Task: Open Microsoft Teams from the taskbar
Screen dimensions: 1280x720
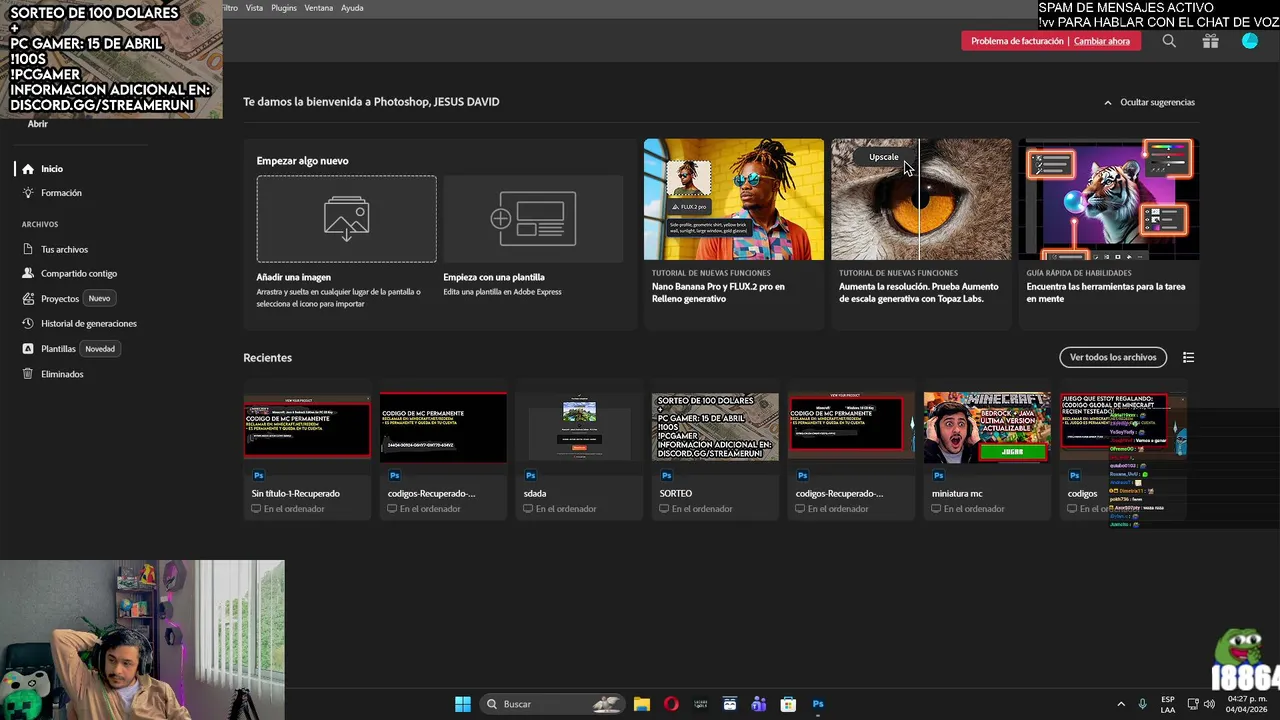Action: pos(759,704)
